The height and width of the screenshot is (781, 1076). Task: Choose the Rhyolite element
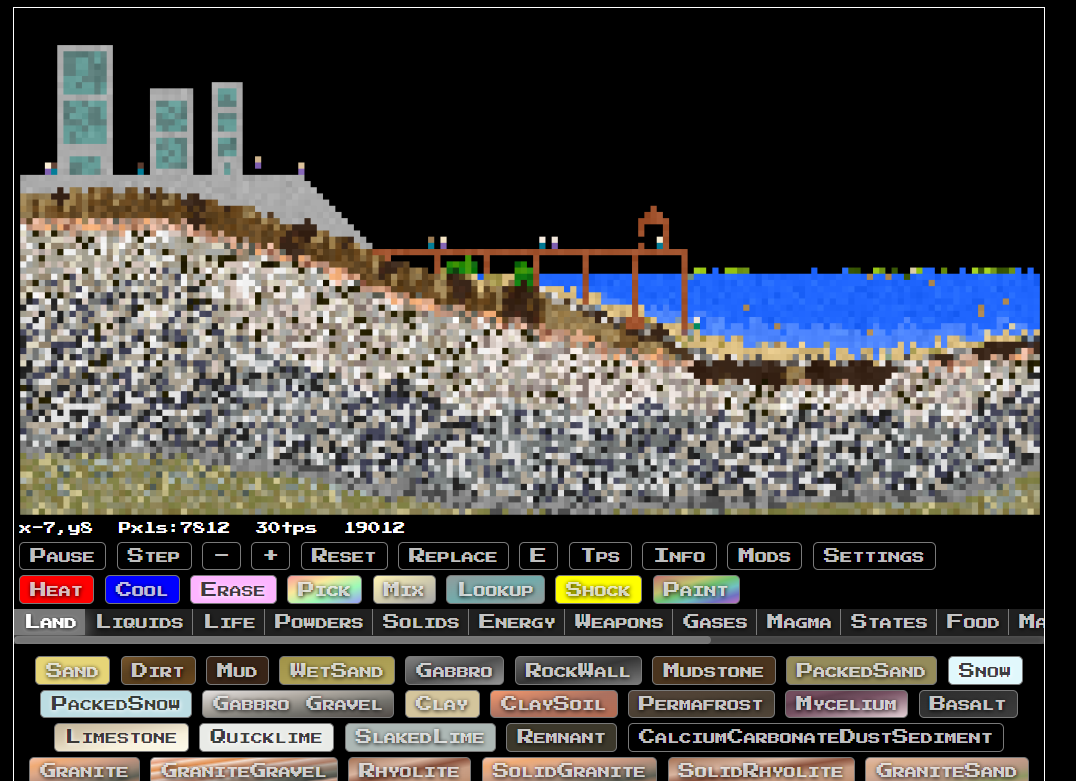coord(409,770)
